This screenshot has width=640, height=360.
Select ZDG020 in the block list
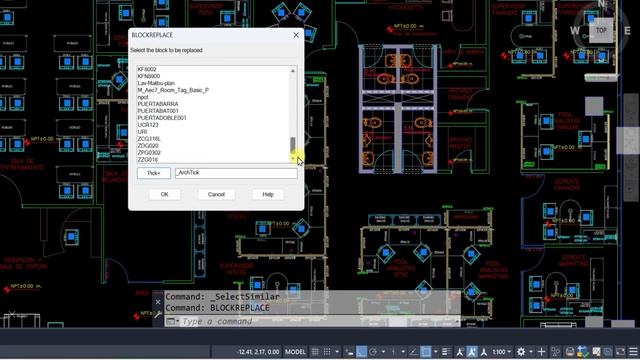[x=148, y=146]
